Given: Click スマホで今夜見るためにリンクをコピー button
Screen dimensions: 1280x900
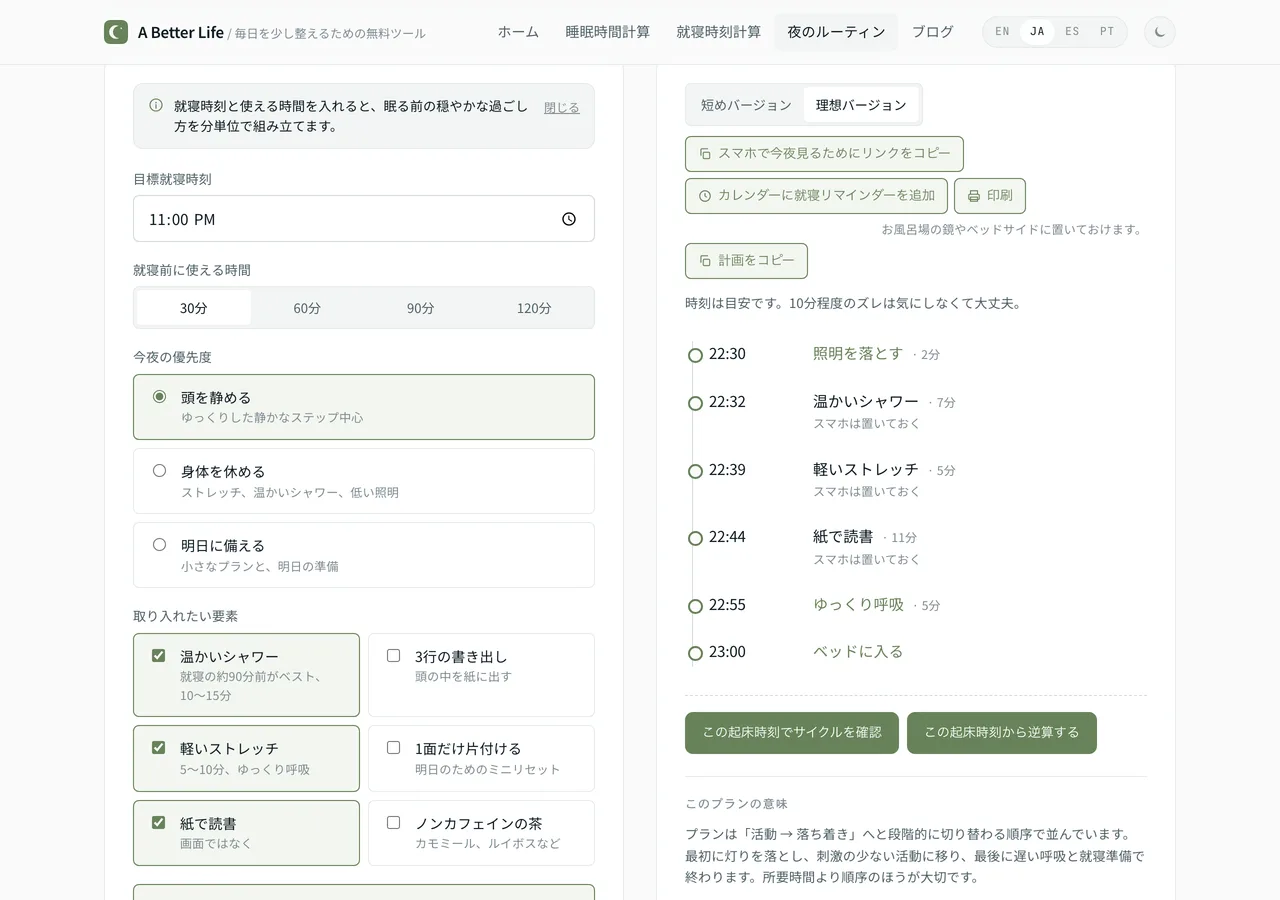Looking at the screenshot, I should [825, 154].
